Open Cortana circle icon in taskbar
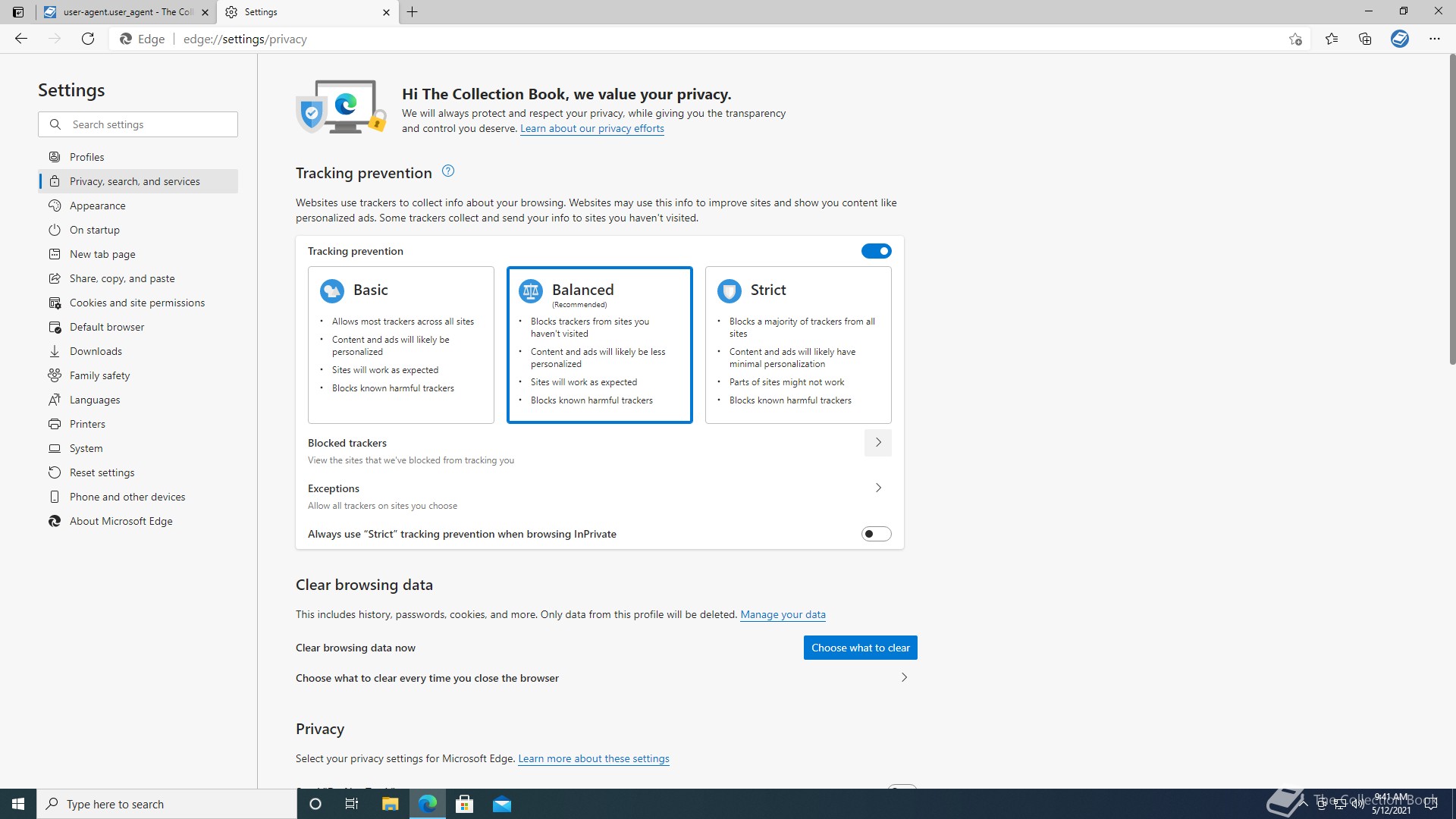Viewport: 1456px width, 819px height. pyautogui.click(x=315, y=804)
